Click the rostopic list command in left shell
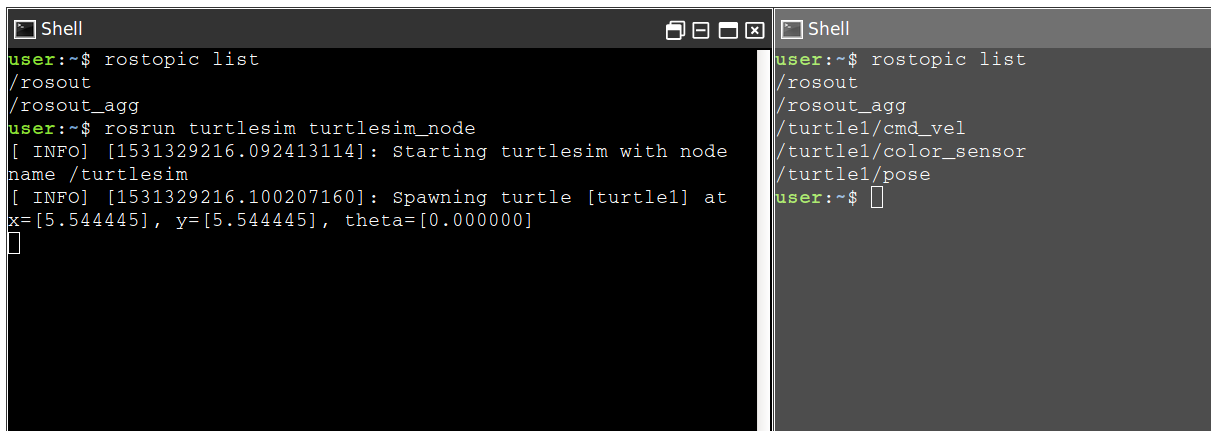The image size is (1211, 431). tap(181, 59)
